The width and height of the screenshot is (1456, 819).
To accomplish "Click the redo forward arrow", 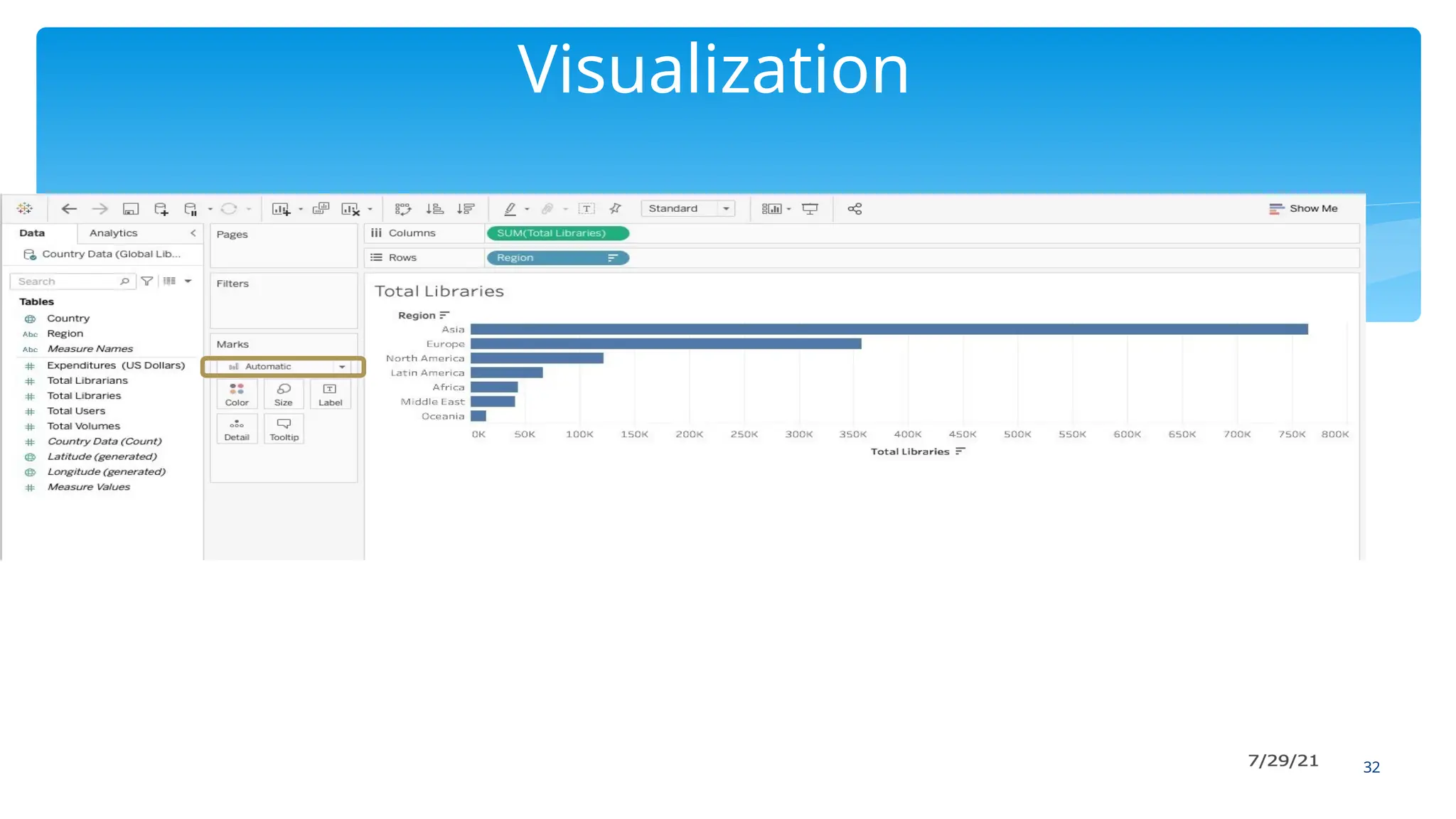I will [x=100, y=208].
